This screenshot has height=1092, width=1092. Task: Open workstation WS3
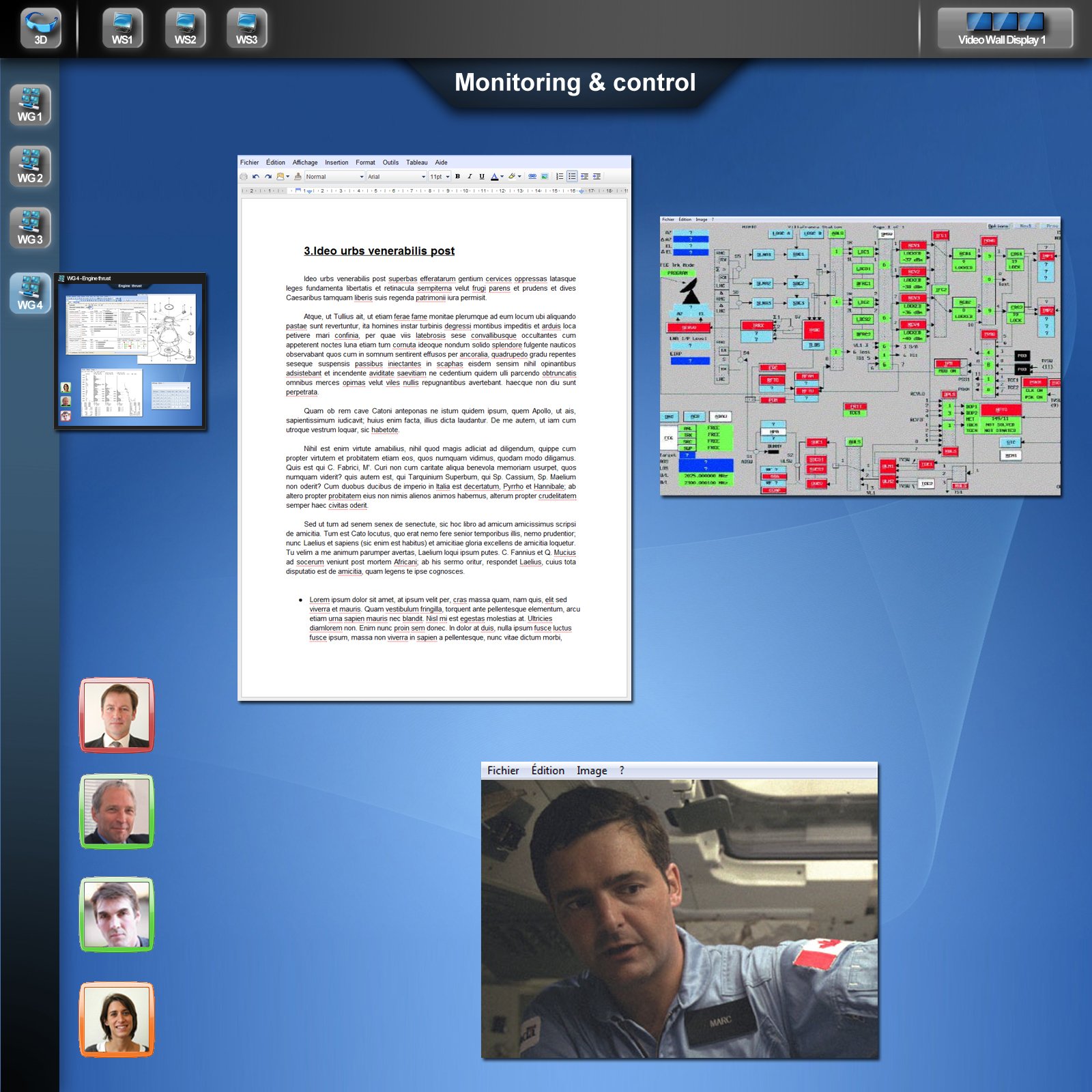(x=246, y=28)
